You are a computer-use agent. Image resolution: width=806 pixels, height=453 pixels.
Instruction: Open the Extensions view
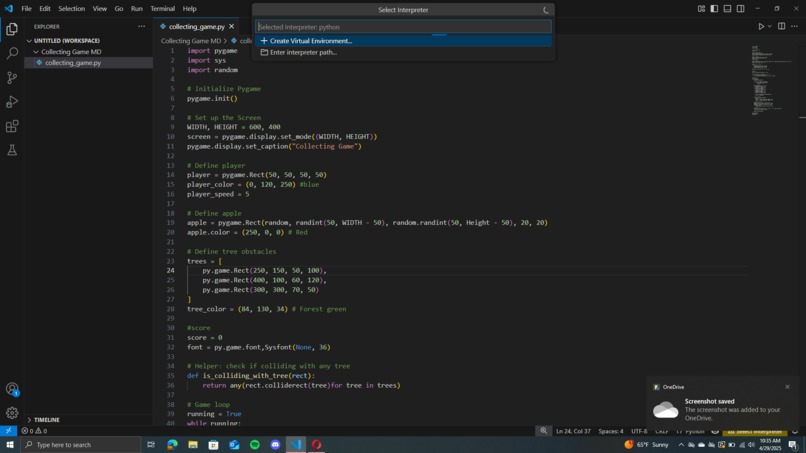click(x=12, y=126)
